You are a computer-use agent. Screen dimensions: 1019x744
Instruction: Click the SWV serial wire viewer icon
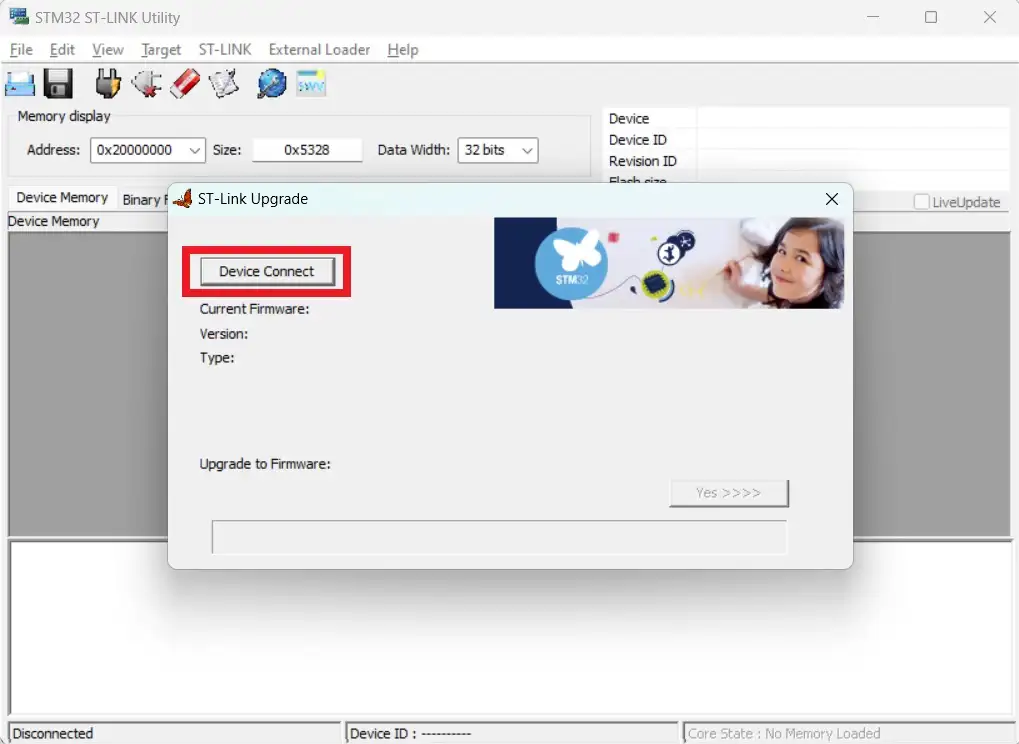[x=311, y=84]
